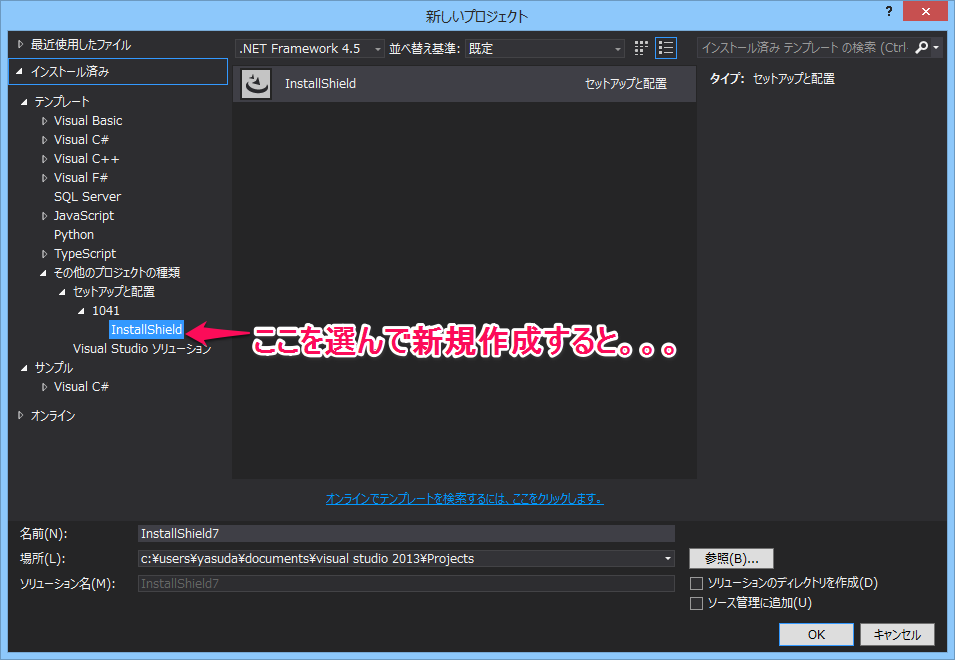The image size is (955, 660).
Task: Open online template search link
Action: coord(464,499)
